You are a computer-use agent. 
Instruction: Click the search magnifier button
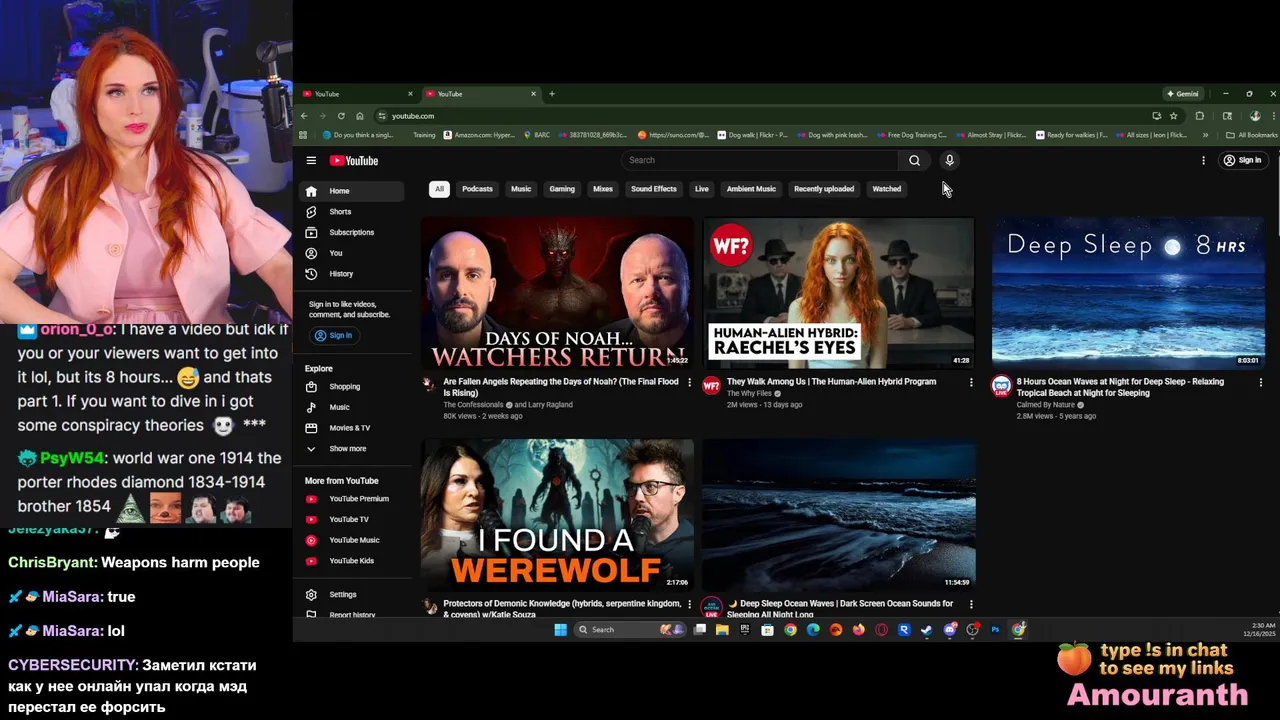(914, 160)
